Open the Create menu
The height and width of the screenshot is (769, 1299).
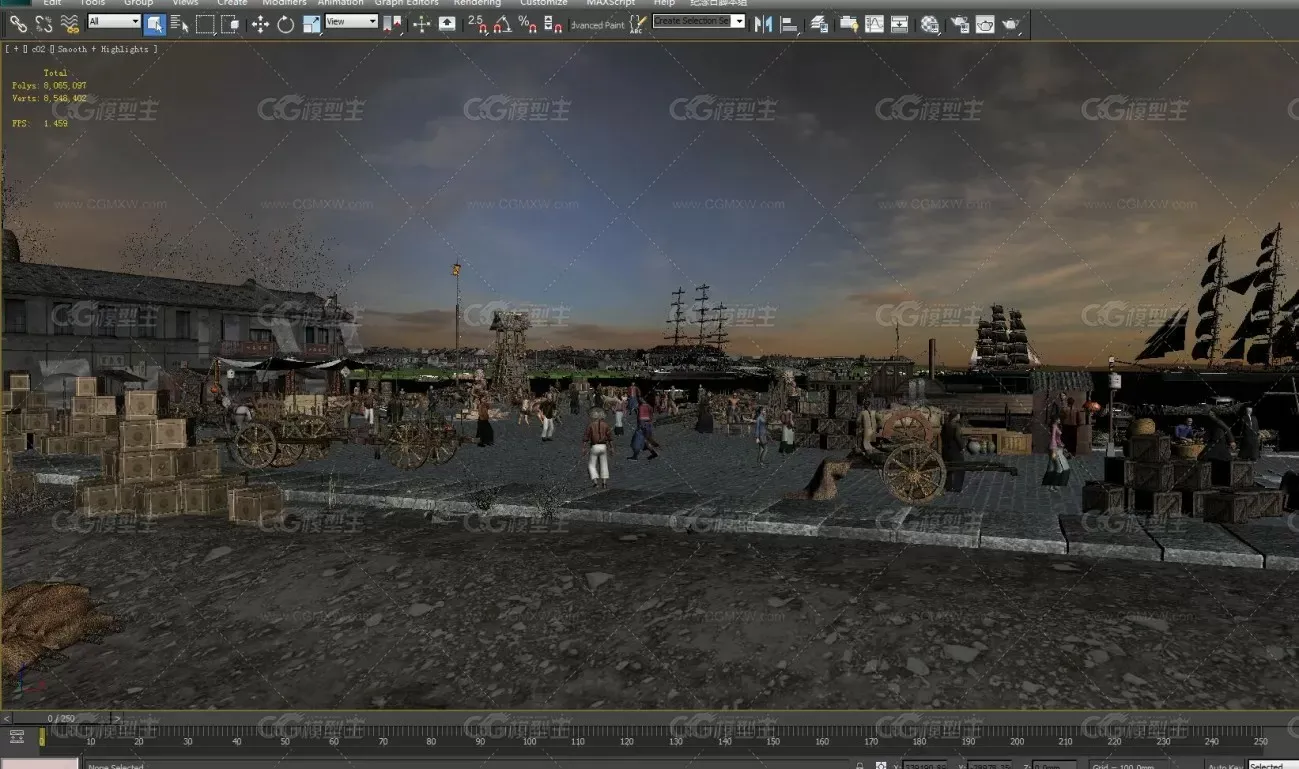(x=232, y=3)
